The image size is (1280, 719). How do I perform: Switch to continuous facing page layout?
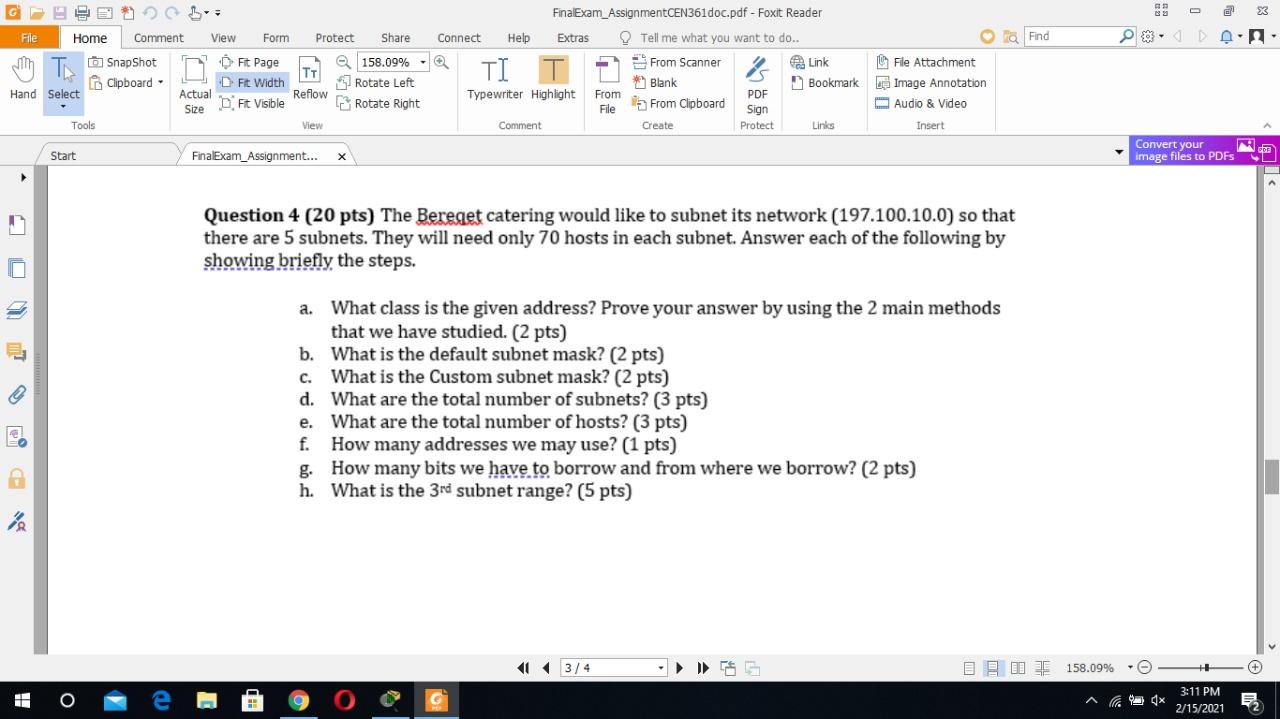click(1042, 667)
